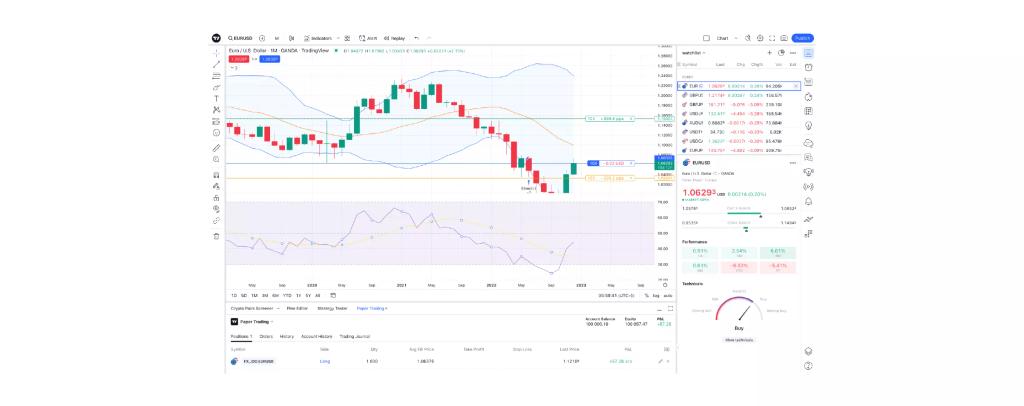The image size is (1024, 406).
Task: Select the patterns tool
Action: click(216, 110)
